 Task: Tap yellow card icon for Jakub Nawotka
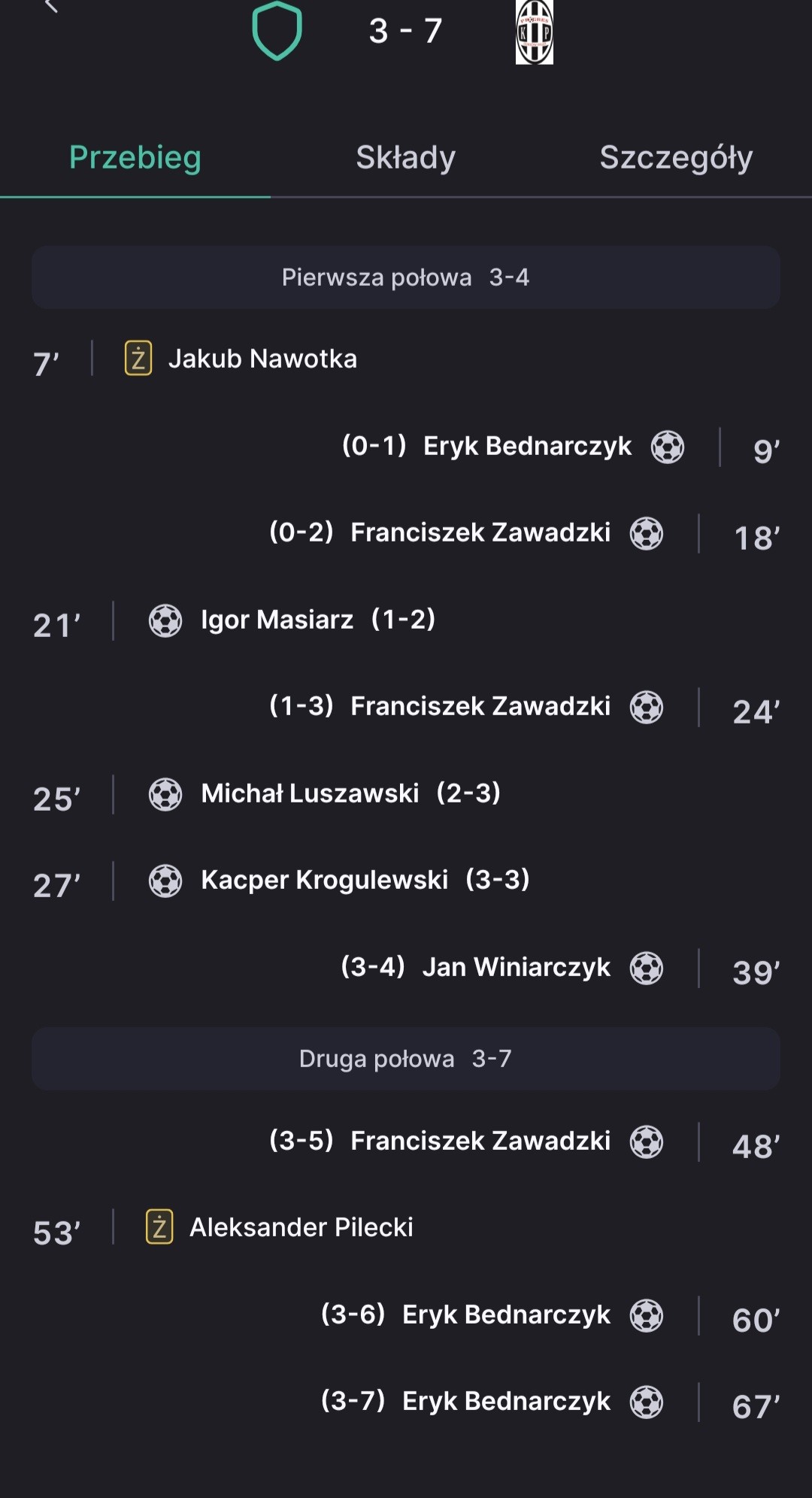click(138, 358)
